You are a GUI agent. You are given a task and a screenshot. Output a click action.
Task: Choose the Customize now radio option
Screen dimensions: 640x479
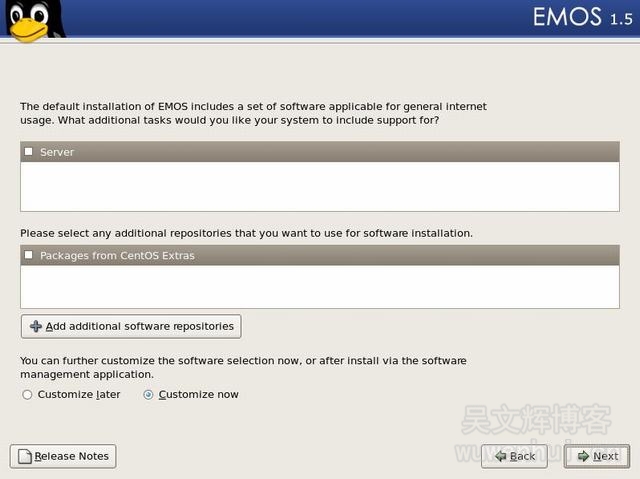point(148,395)
